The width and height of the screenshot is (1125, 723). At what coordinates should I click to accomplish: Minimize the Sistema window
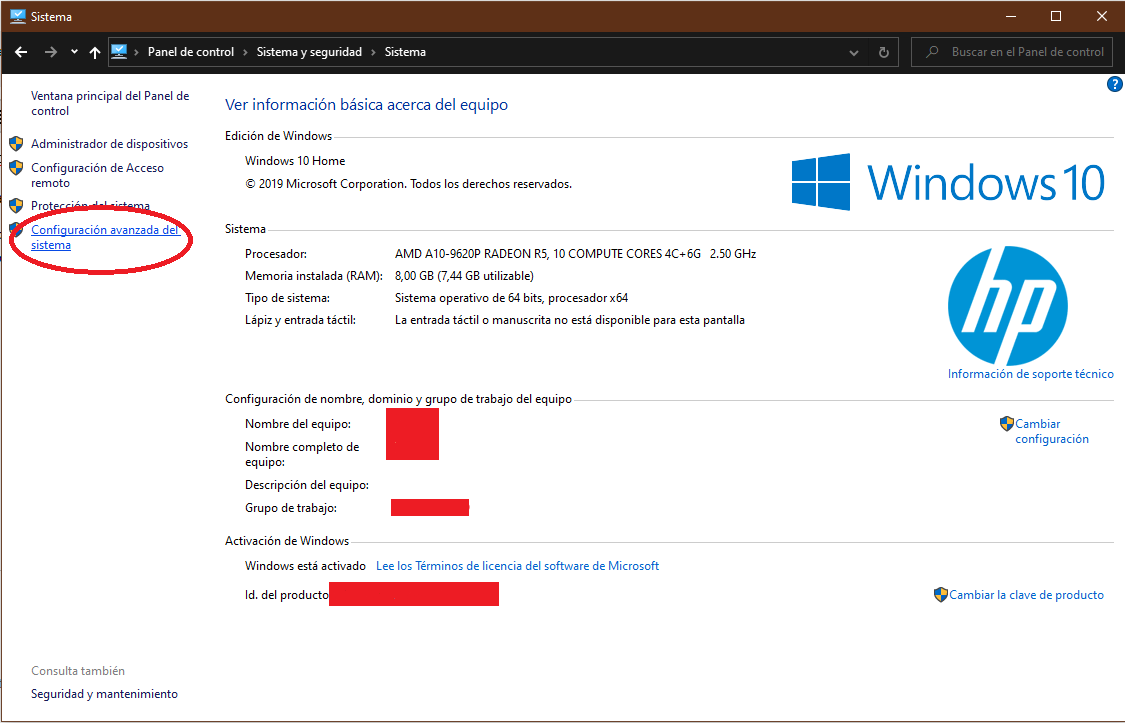[x=1011, y=16]
